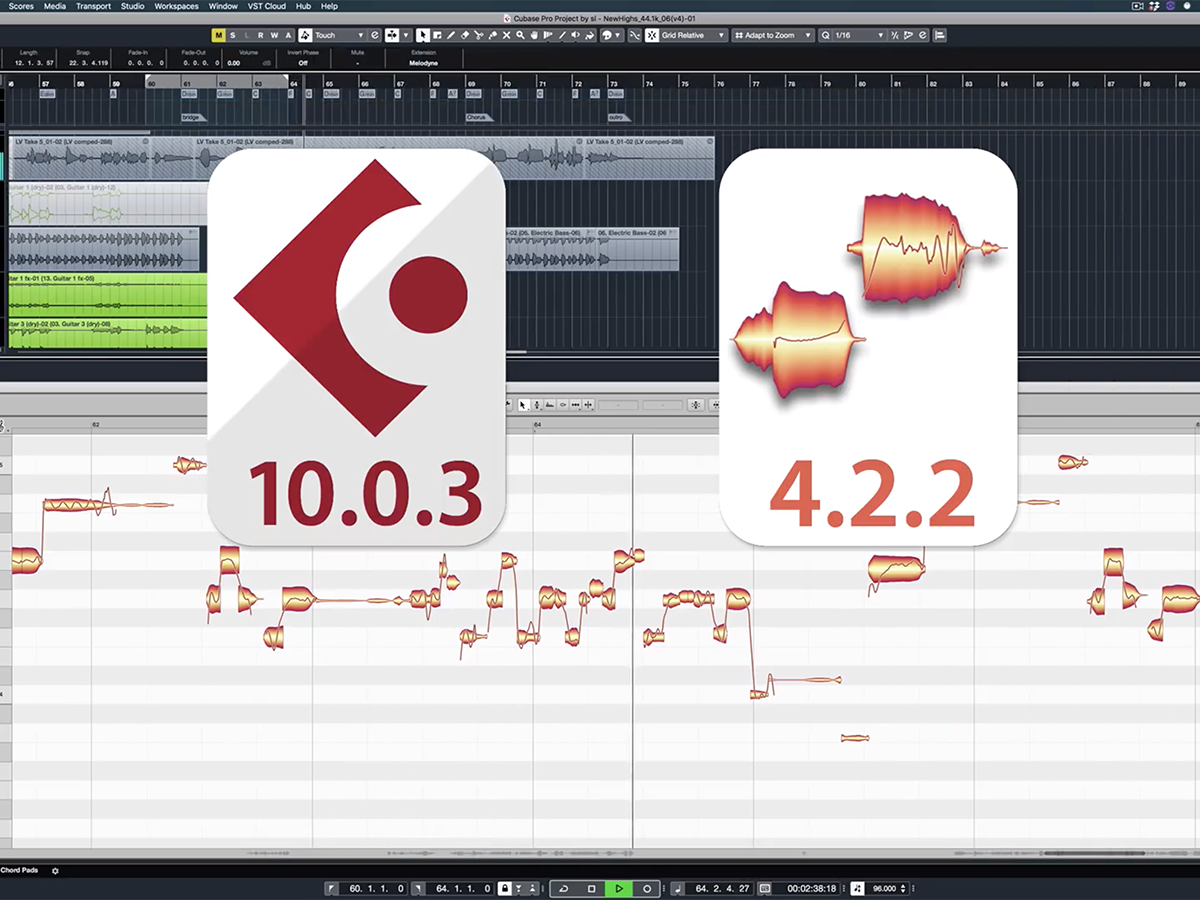The image size is (1200, 900).
Task: Open the Media menu
Action: (x=55, y=6)
